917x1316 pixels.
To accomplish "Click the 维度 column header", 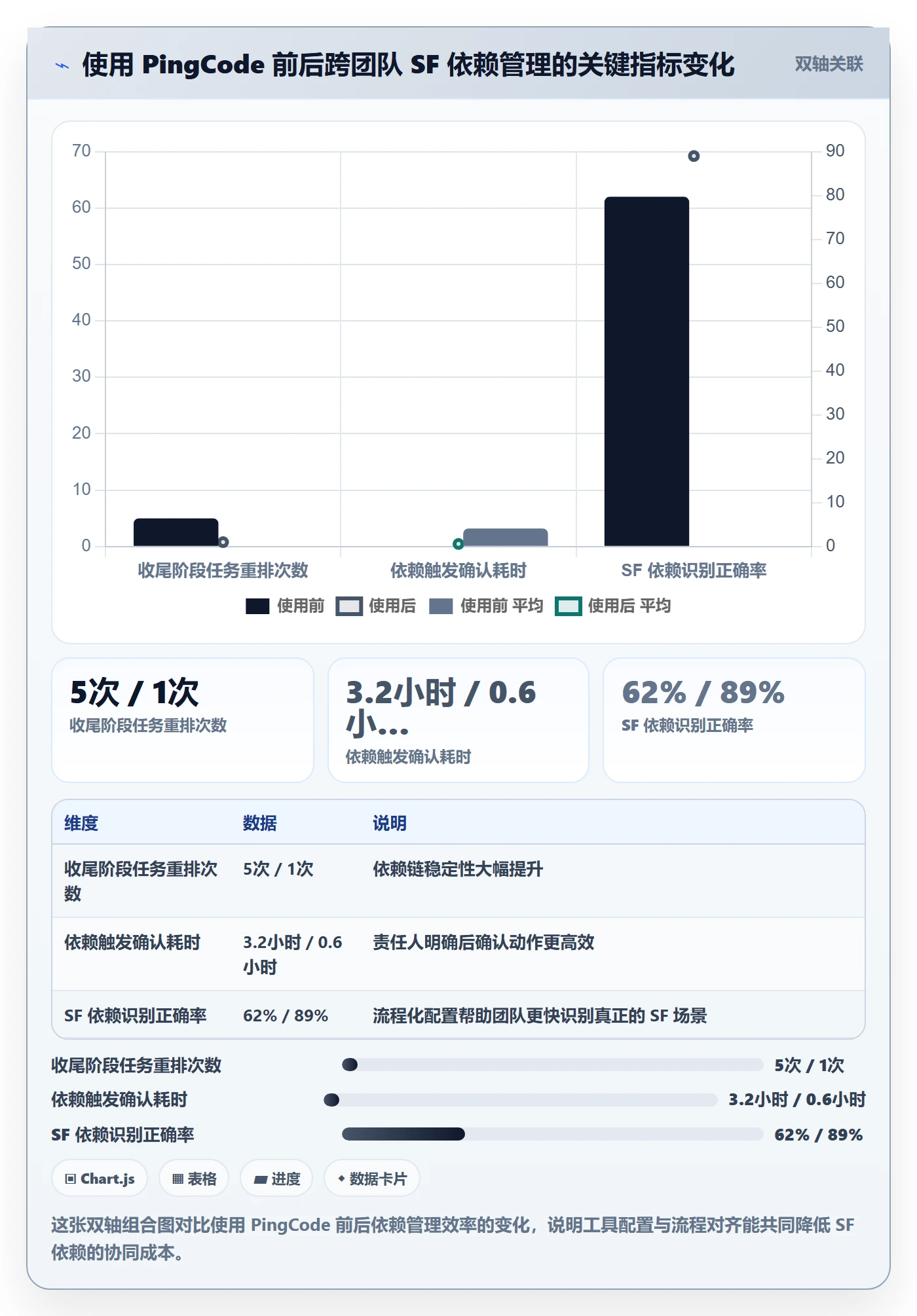I will click(81, 823).
